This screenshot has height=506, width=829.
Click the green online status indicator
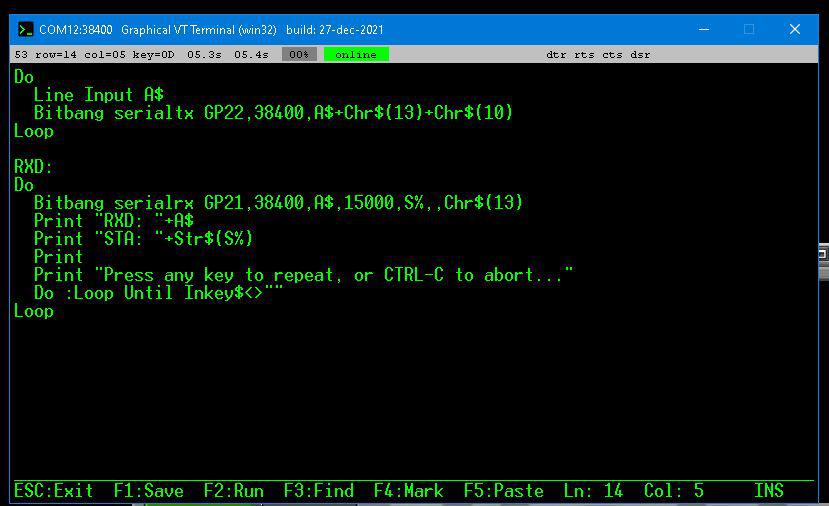coord(356,54)
